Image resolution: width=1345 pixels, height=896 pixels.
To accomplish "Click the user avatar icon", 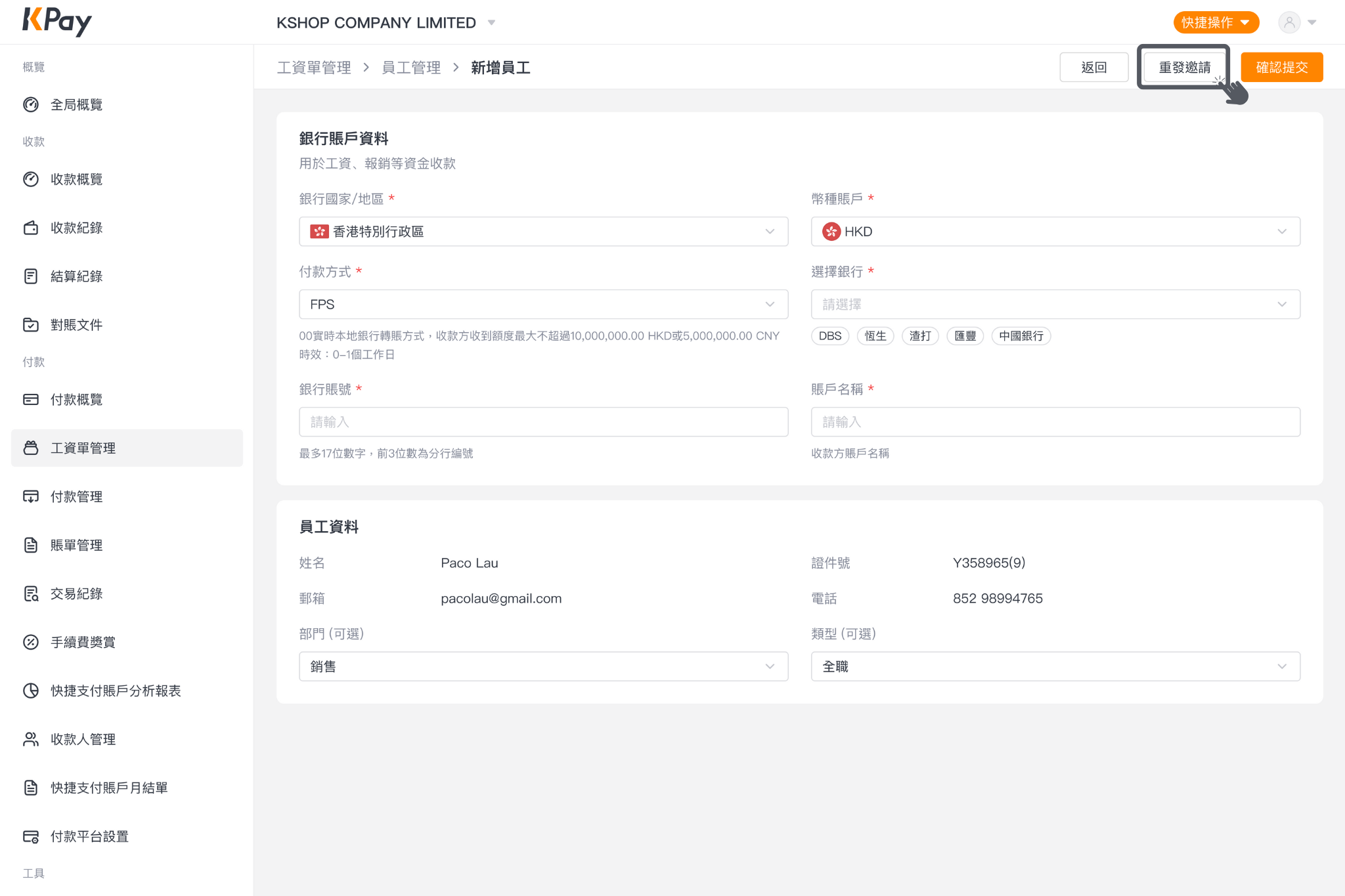I will point(1289,22).
